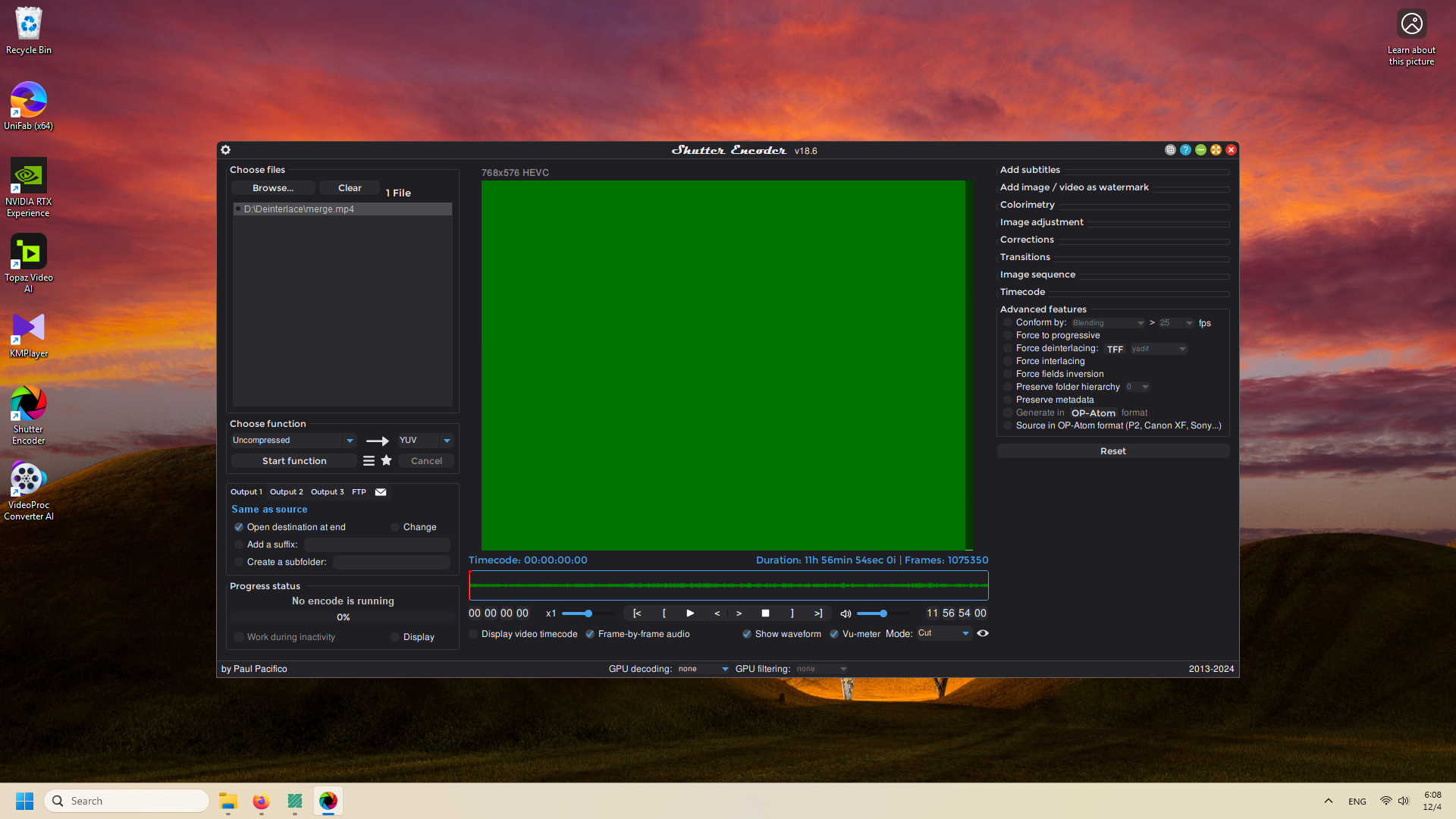Open the Uncompressed function dropdown

(350, 441)
